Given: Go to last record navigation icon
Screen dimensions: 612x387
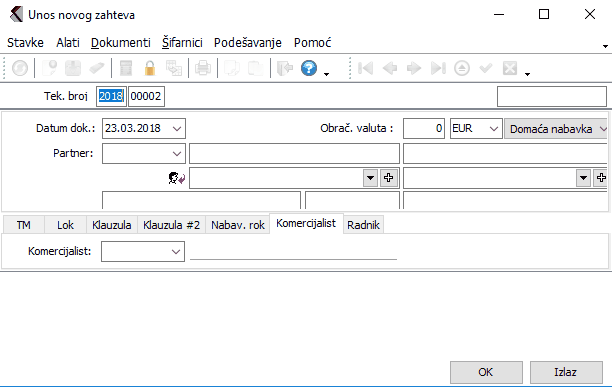Looking at the screenshot, I should (438, 68).
